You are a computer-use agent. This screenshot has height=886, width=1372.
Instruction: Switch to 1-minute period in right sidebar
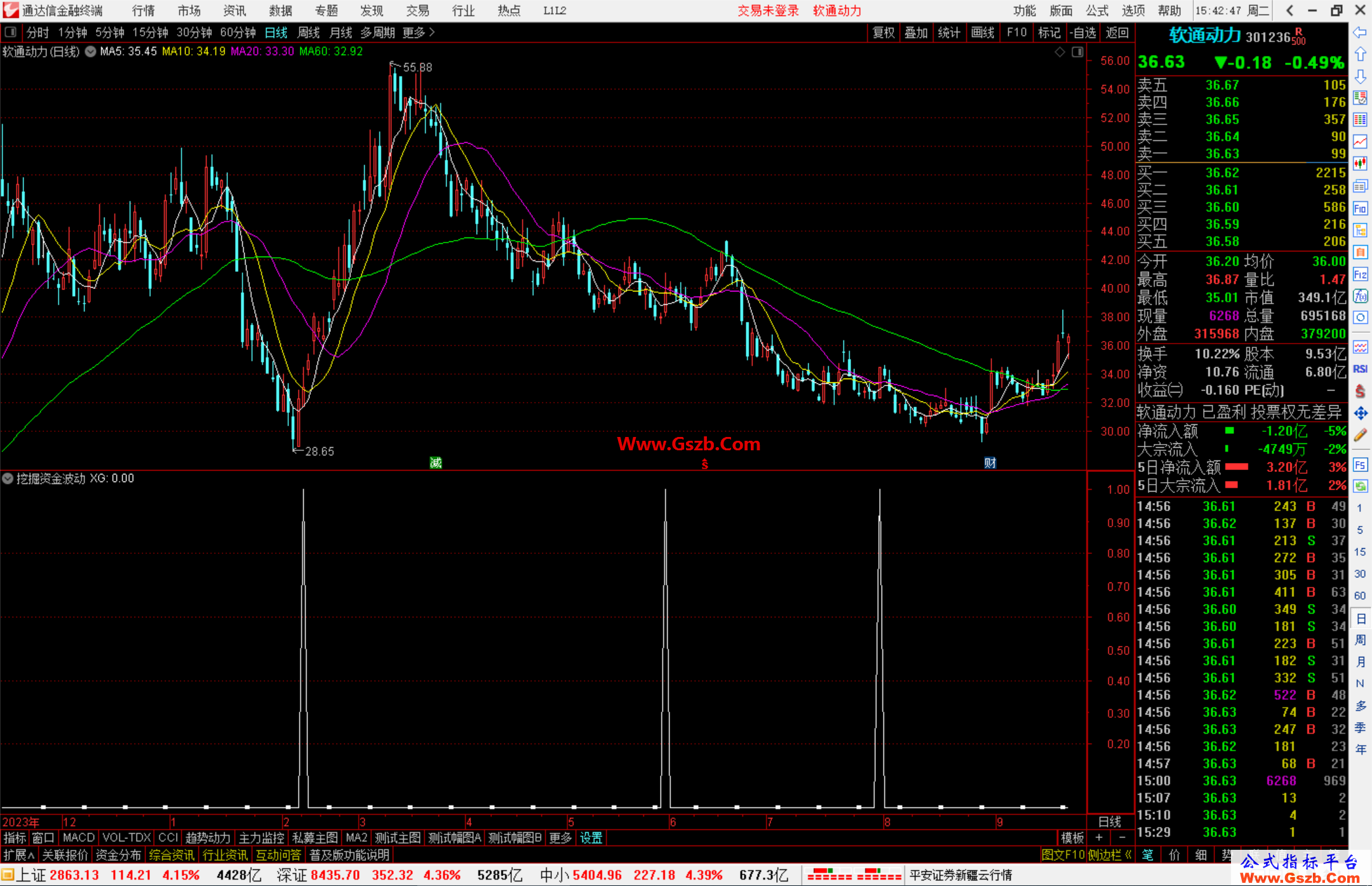coord(1359,508)
